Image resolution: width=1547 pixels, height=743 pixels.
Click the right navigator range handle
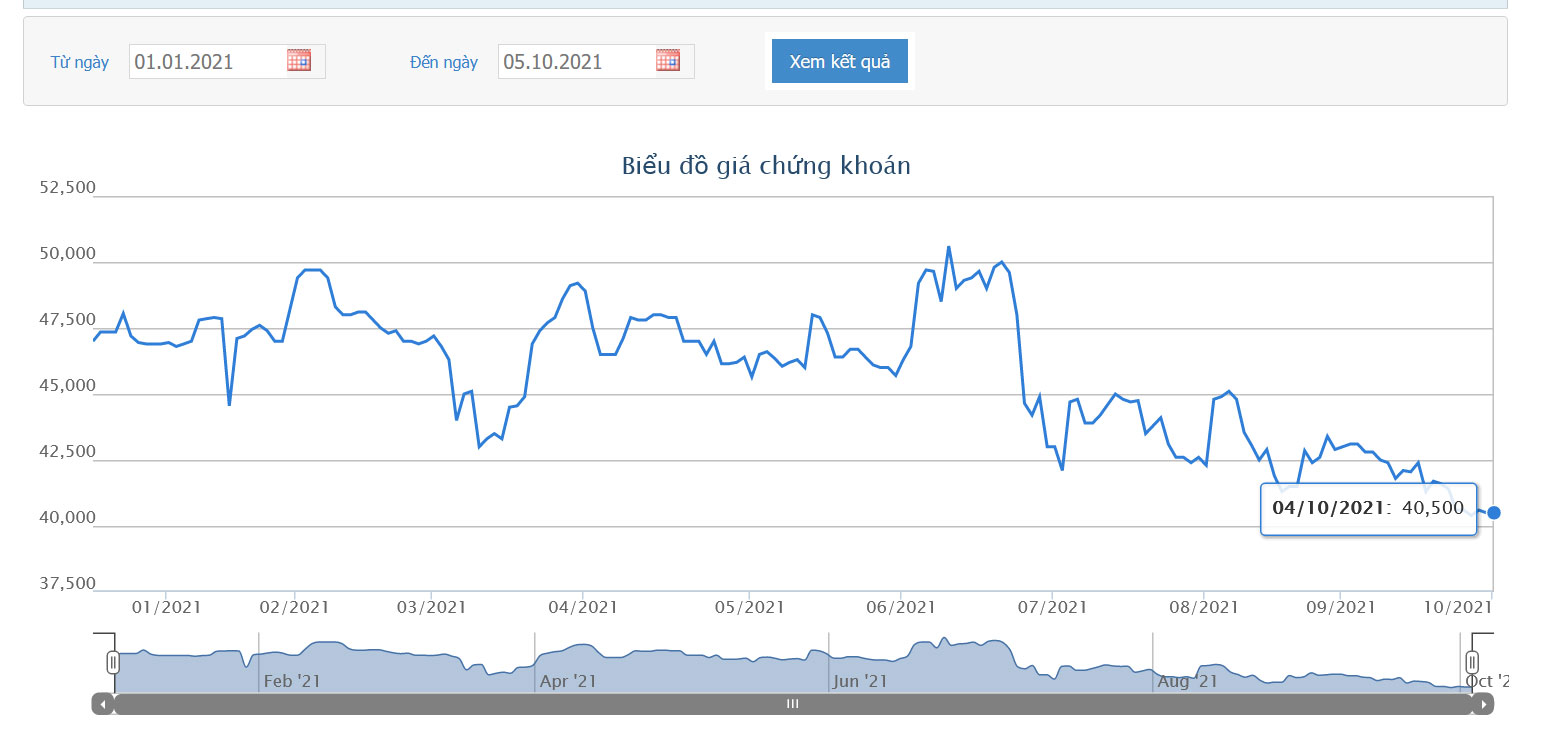(1472, 662)
